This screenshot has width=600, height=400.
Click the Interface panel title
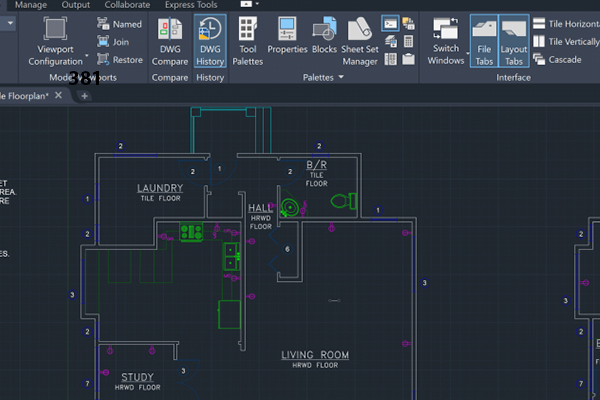pyautogui.click(x=513, y=77)
